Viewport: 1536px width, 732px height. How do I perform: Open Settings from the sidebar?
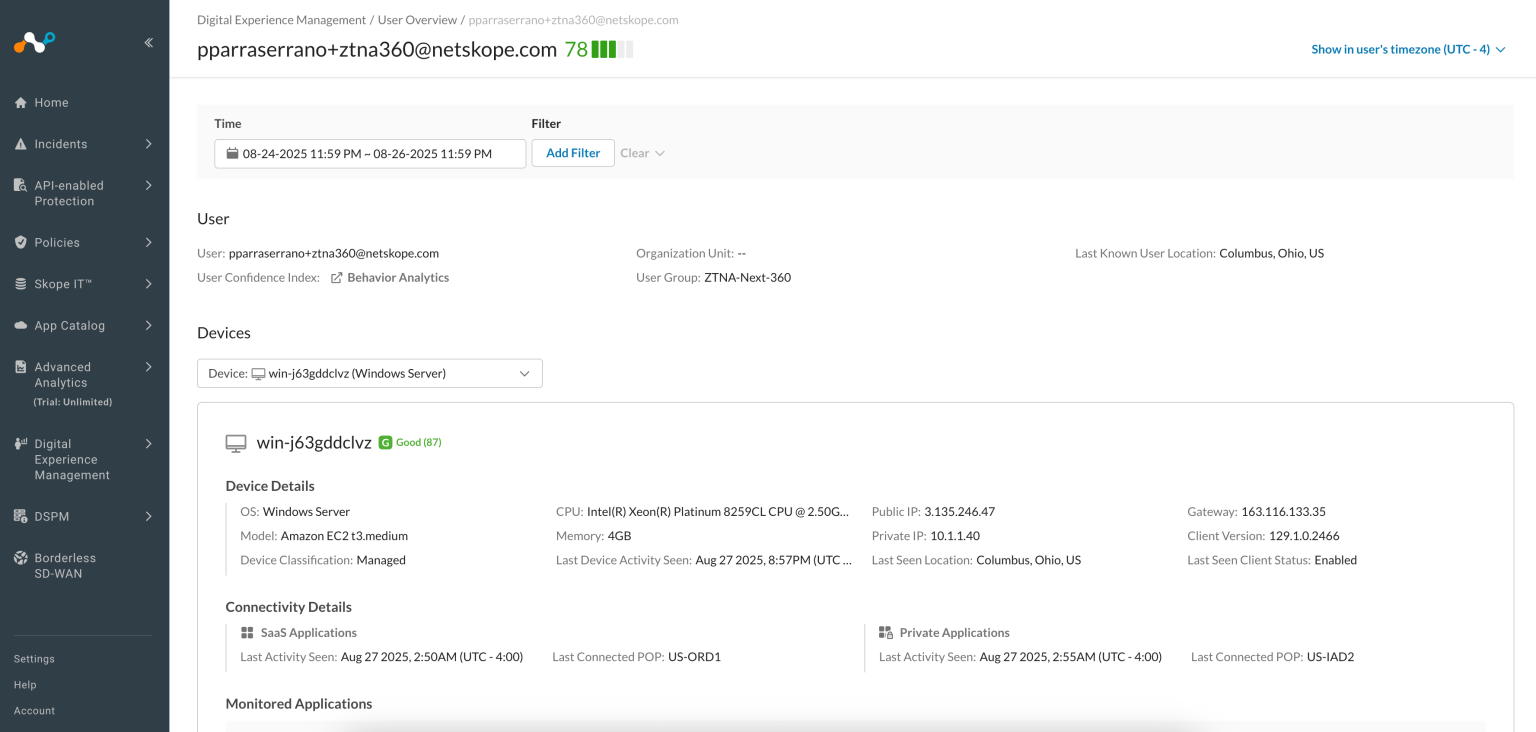click(x=33, y=658)
